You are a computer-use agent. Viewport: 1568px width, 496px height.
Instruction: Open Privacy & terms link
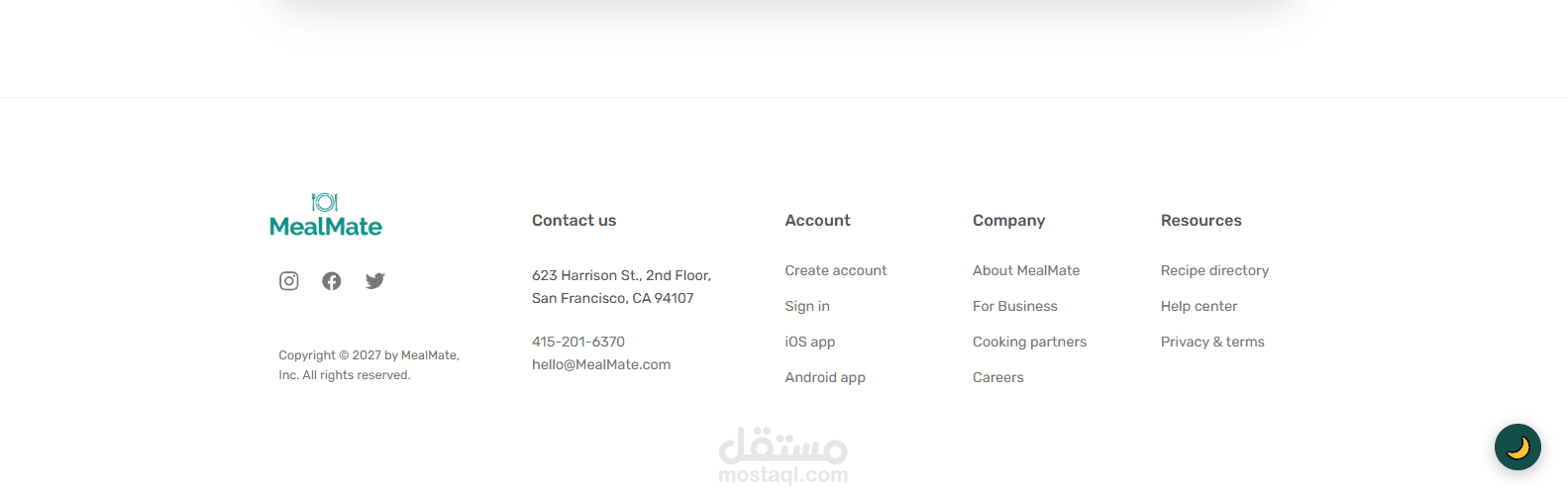point(1211,342)
